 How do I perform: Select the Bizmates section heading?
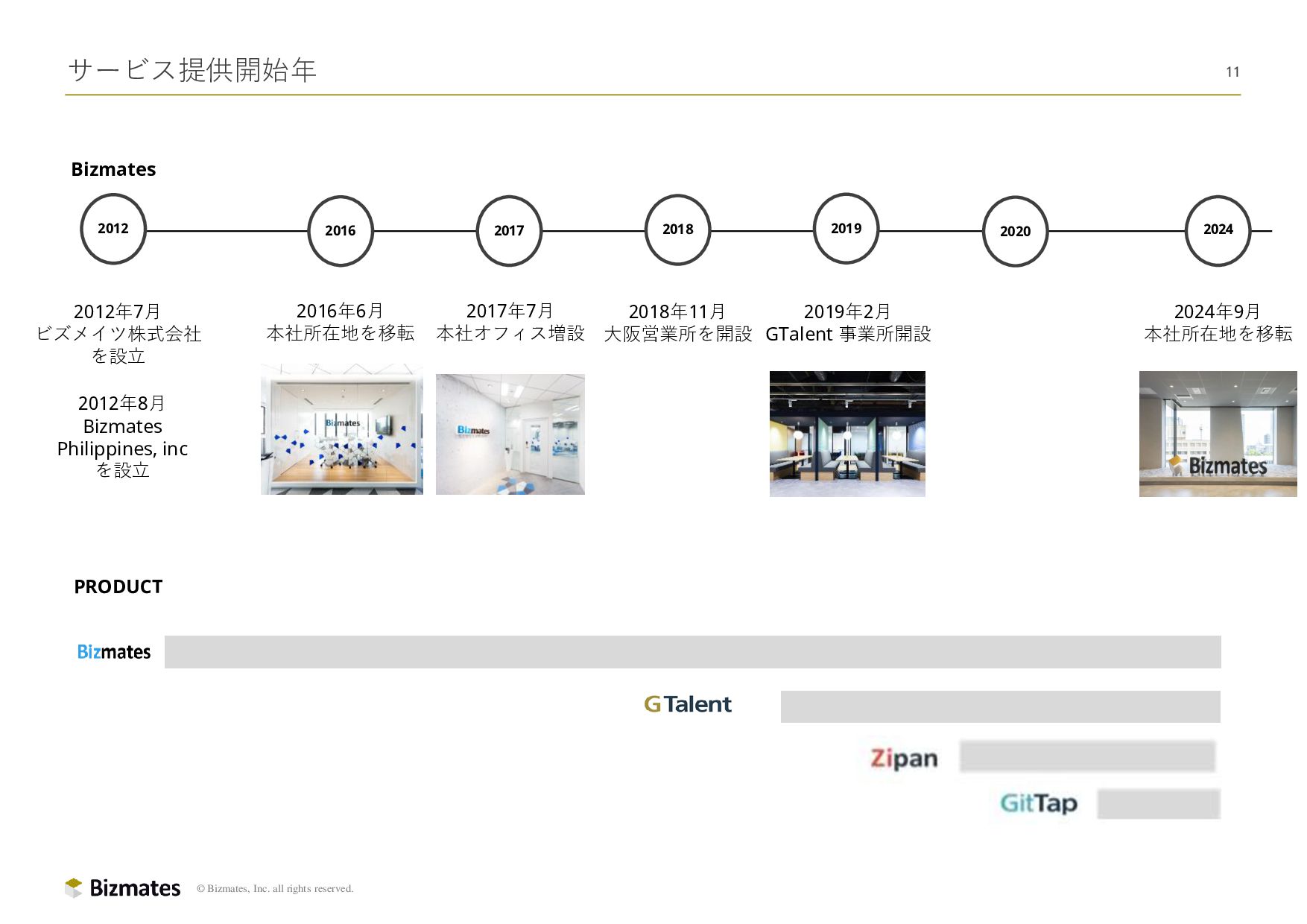click(113, 170)
